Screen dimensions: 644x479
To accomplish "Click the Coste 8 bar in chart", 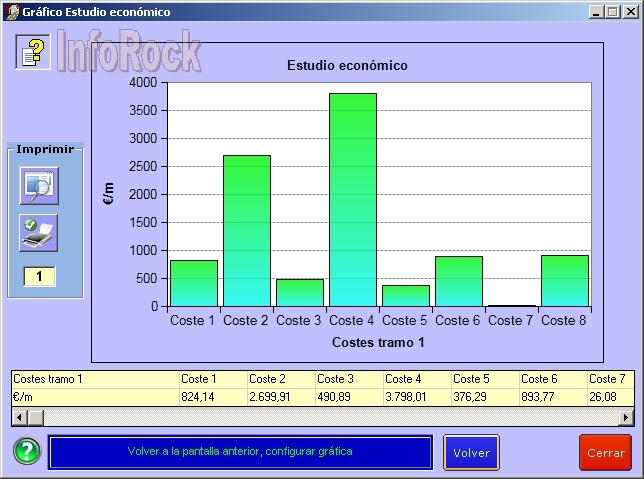I will [564, 280].
